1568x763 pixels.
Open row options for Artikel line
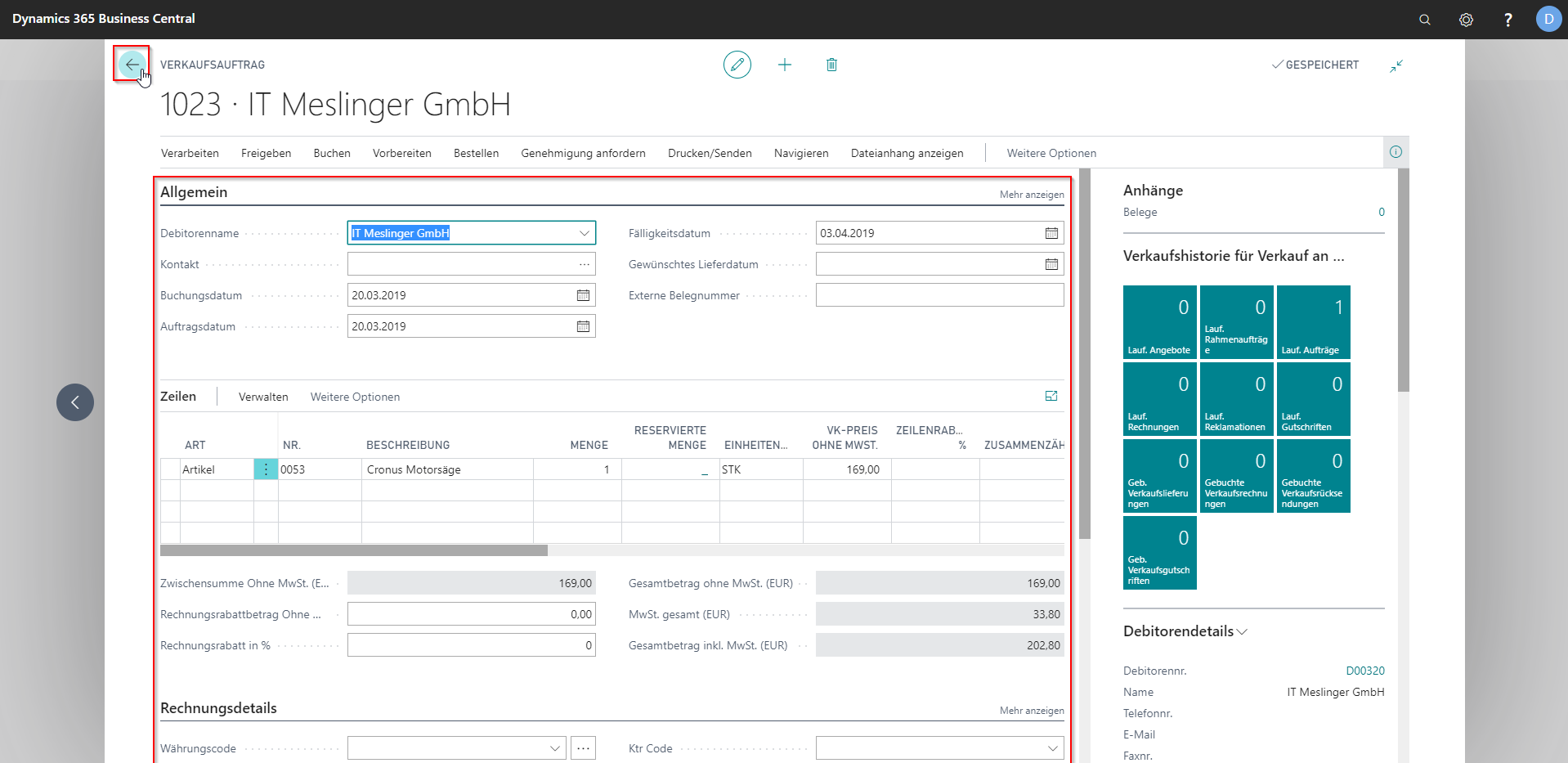pos(266,469)
